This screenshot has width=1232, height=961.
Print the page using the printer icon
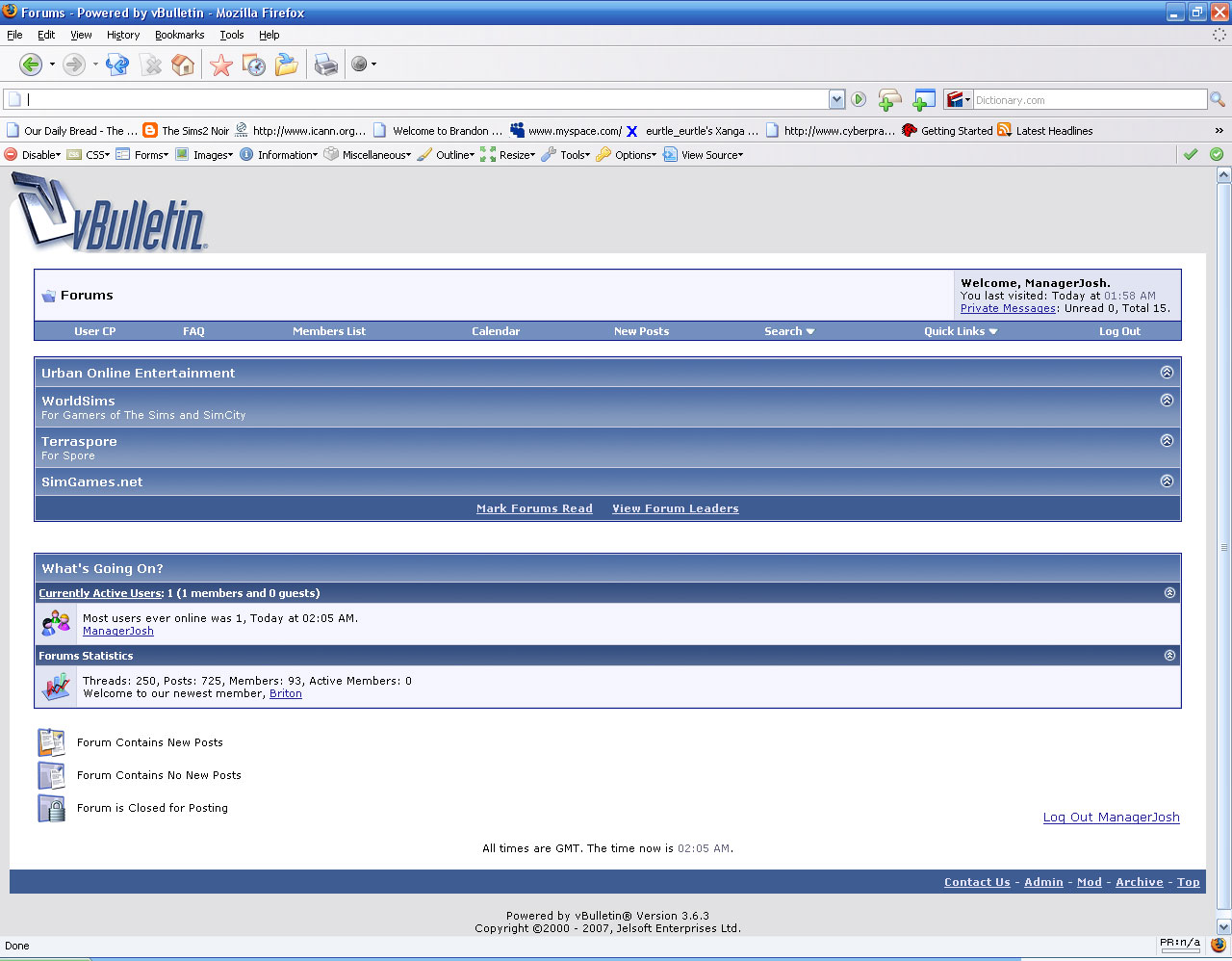pos(326,65)
